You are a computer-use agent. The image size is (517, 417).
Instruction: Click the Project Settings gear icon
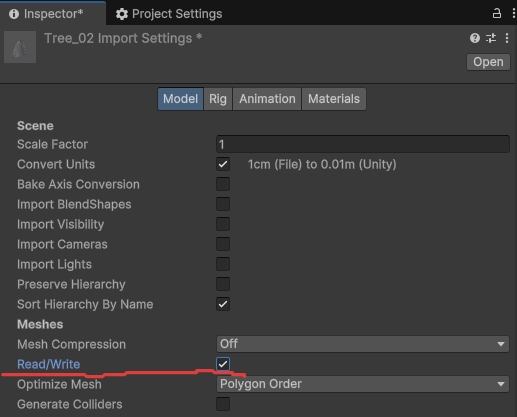(x=122, y=14)
